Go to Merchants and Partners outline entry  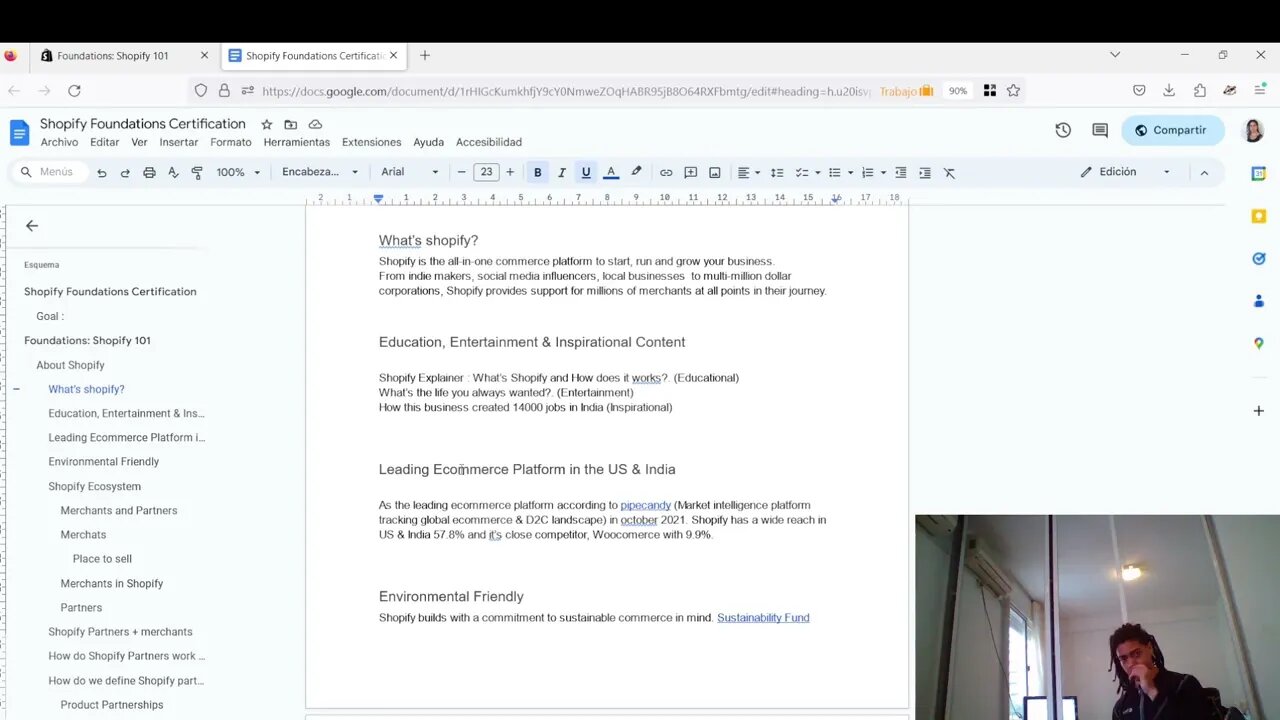click(x=118, y=510)
